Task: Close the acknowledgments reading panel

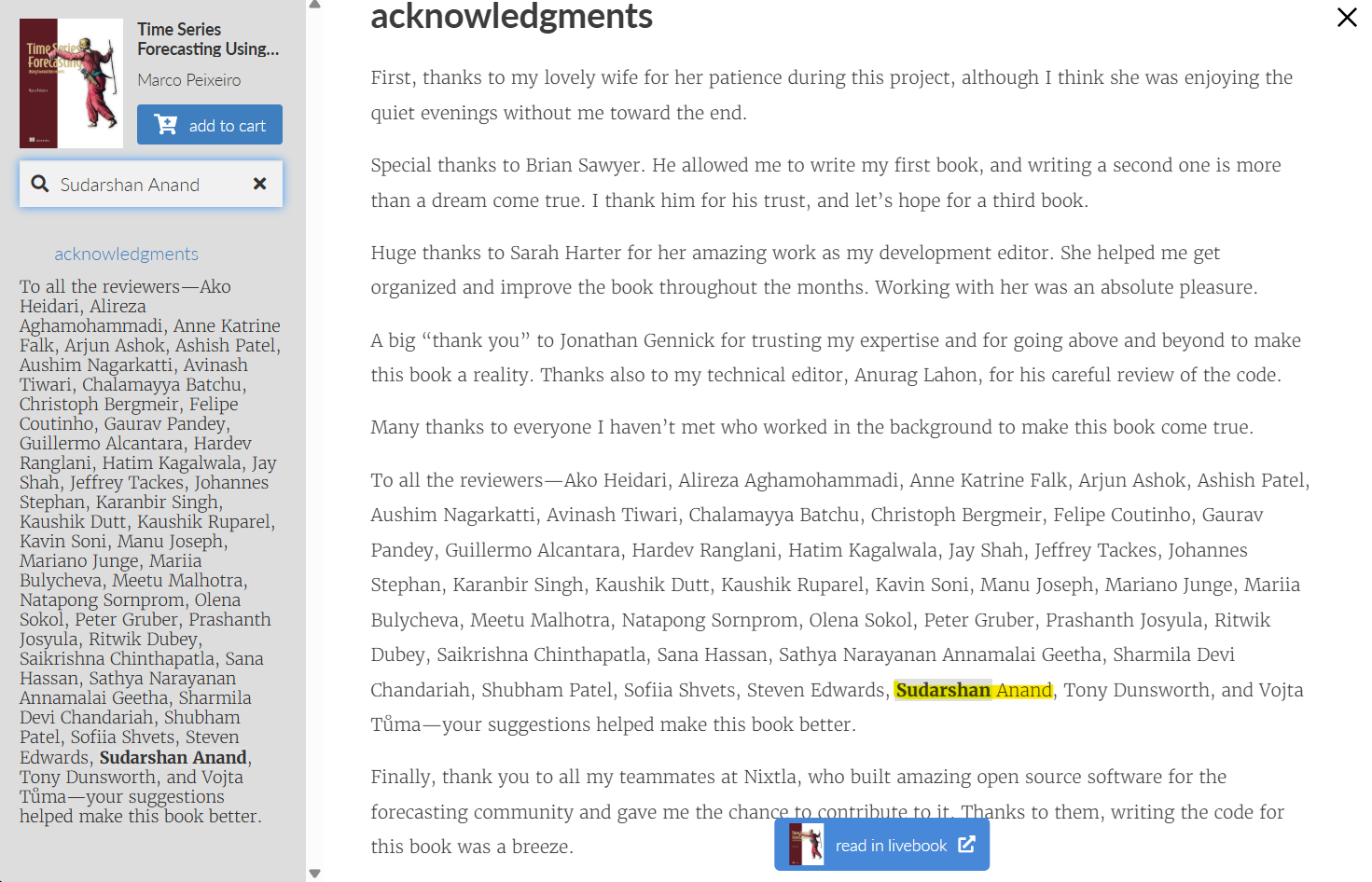Action: click(1346, 18)
